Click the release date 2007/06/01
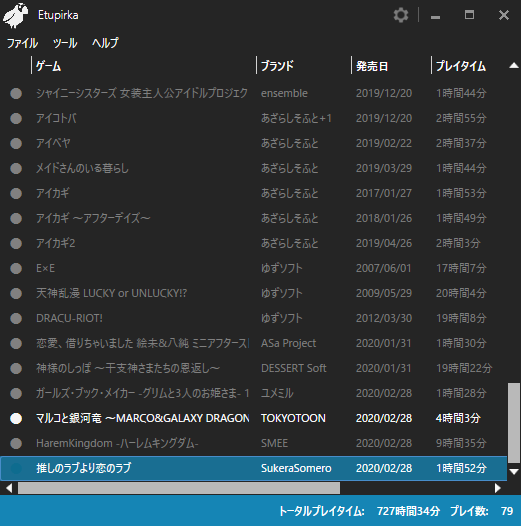Viewport: 521px width, 526px height. click(383, 268)
